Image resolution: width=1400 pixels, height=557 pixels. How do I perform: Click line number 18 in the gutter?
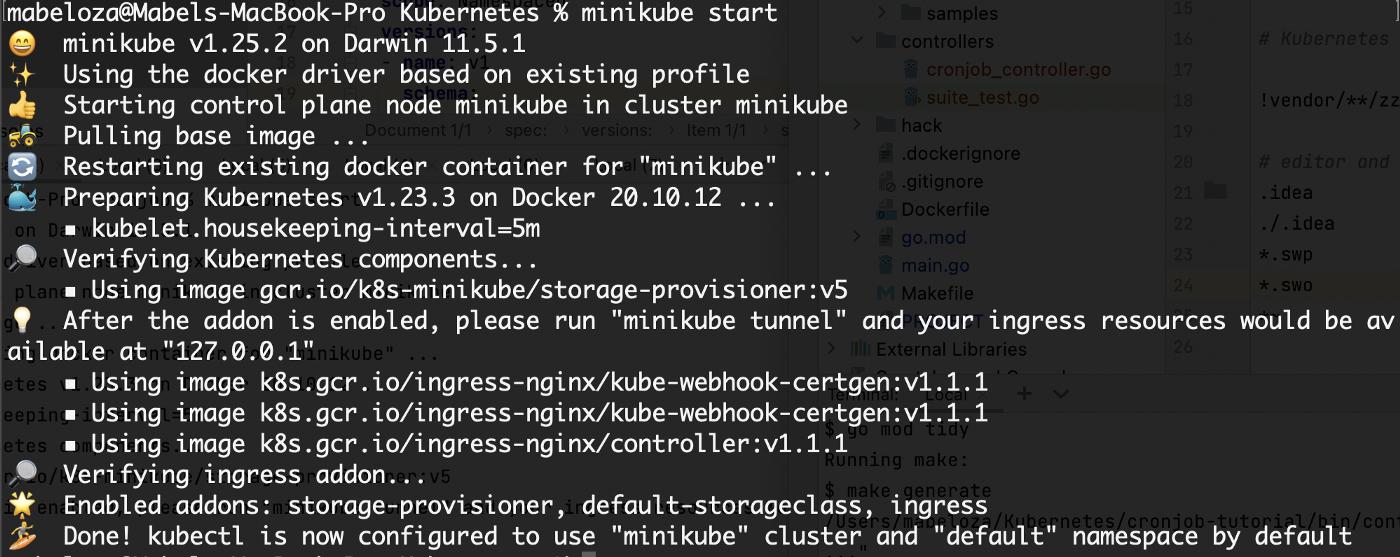pyautogui.click(x=1183, y=100)
